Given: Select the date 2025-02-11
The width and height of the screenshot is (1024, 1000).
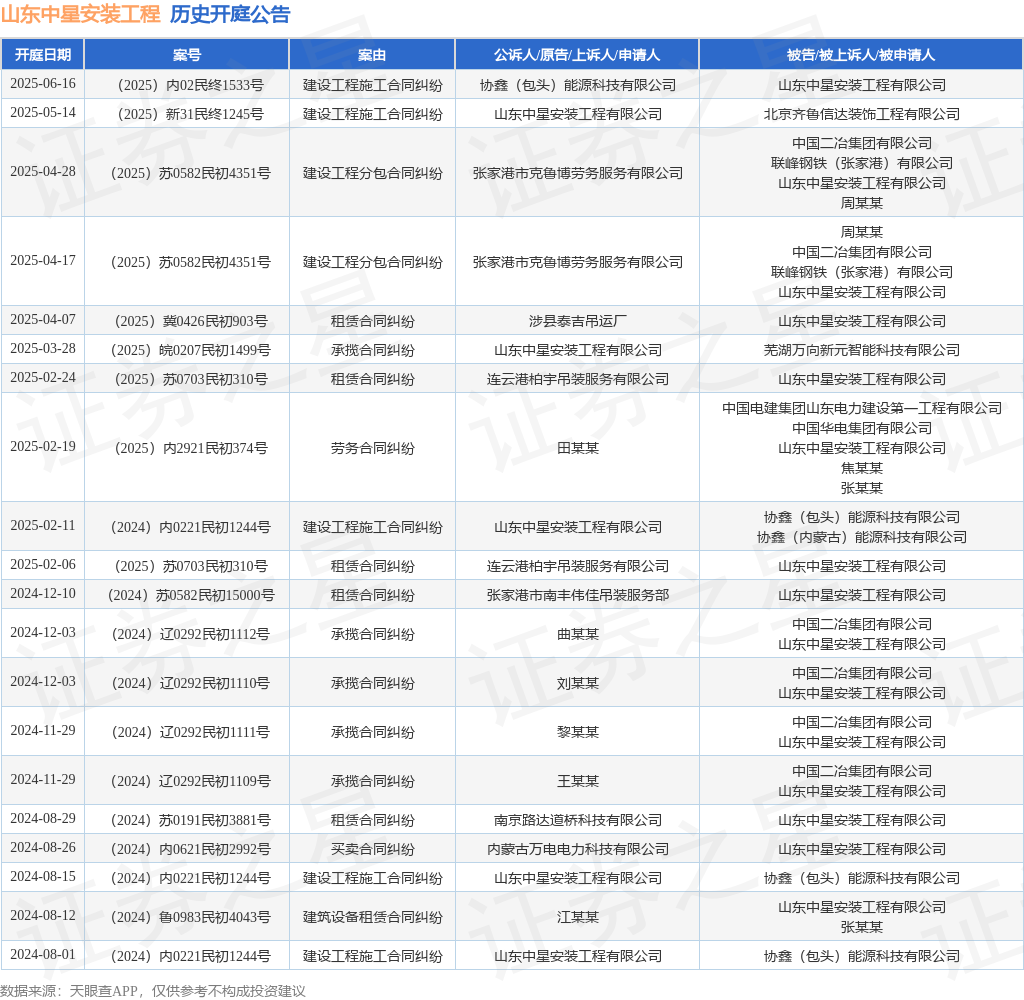Looking at the screenshot, I should pos(43,525).
